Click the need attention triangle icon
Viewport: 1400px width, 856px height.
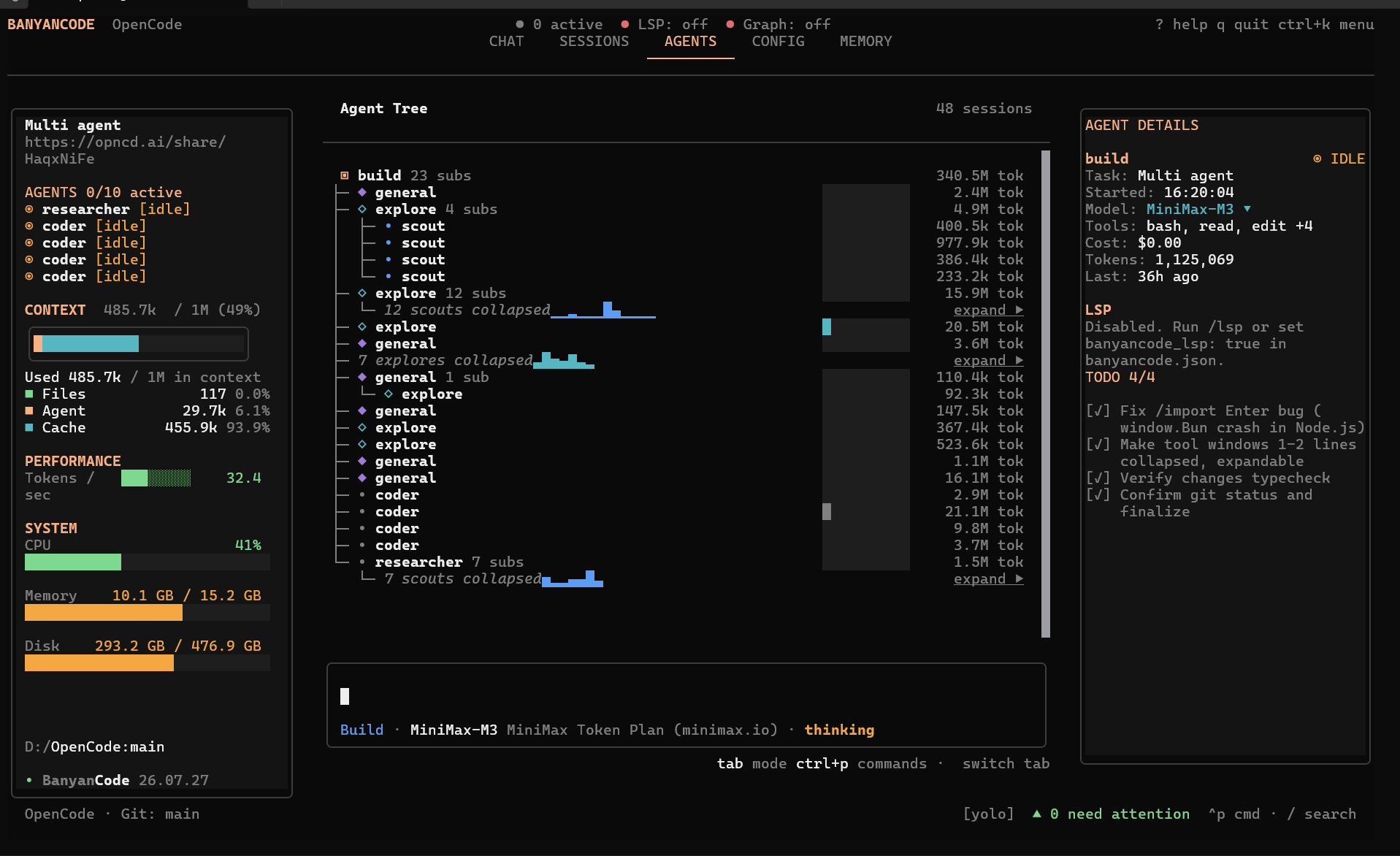[x=1037, y=814]
